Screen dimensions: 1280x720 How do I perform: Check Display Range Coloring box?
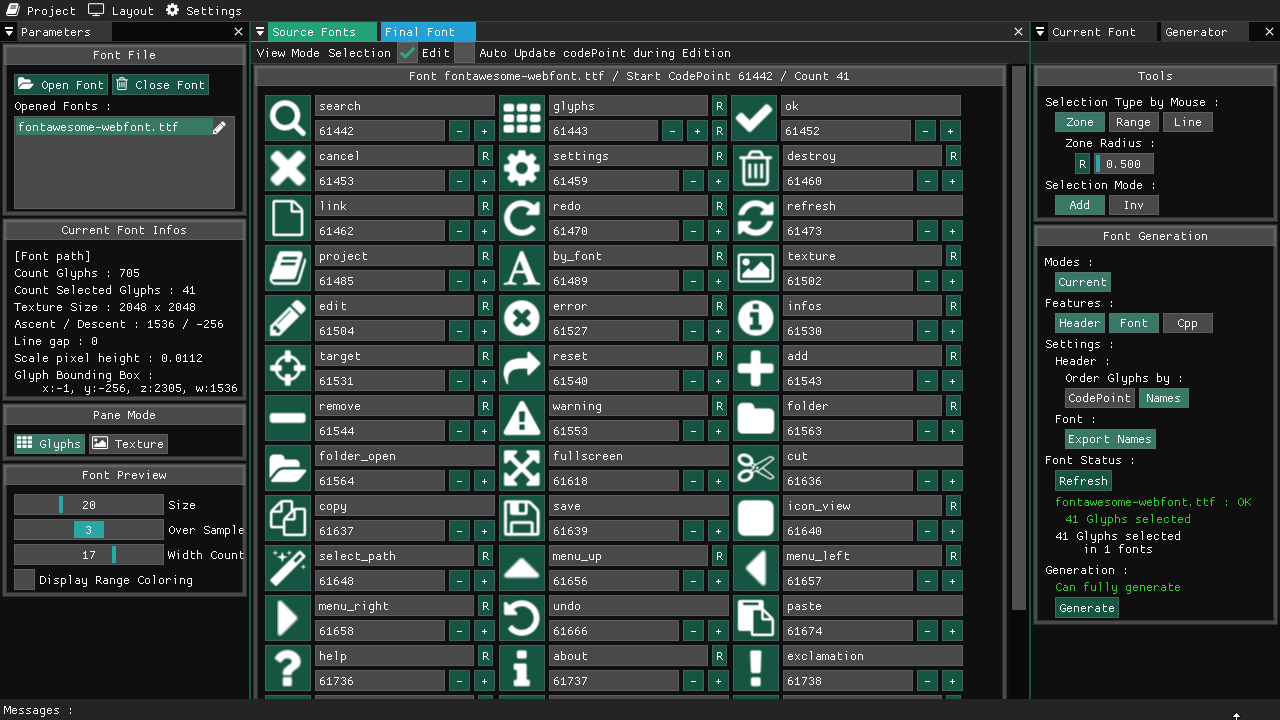coord(25,580)
